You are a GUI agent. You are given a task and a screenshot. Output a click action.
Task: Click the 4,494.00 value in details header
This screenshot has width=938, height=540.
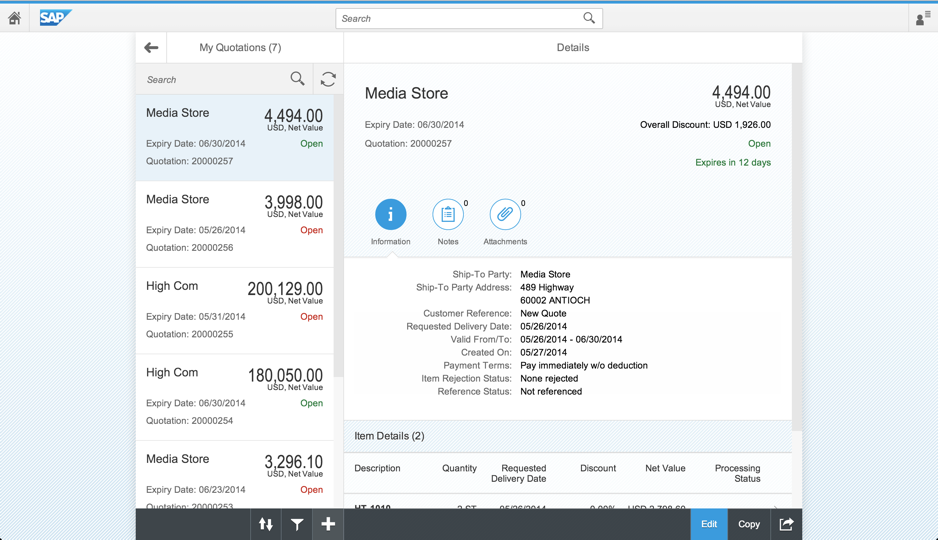coord(741,92)
